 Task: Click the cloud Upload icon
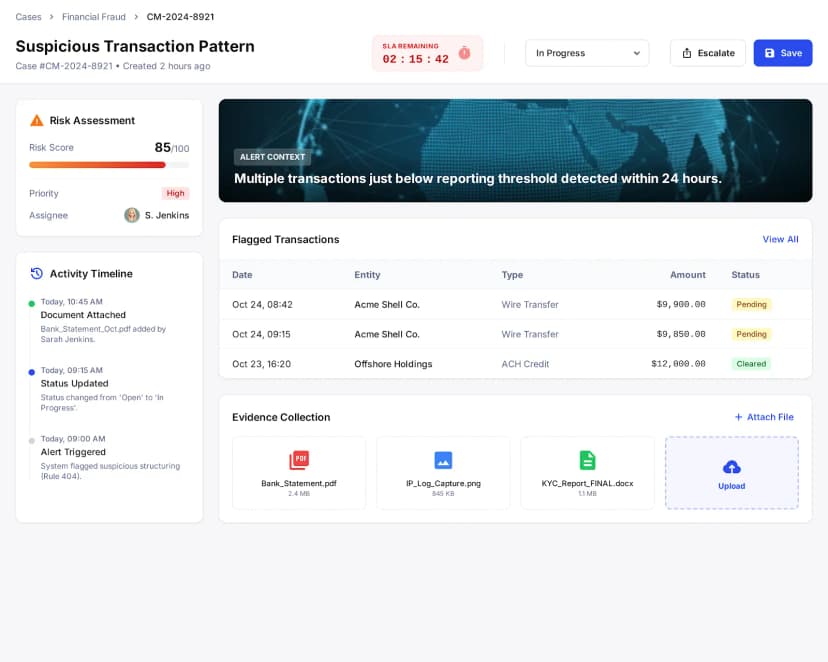click(x=731, y=467)
